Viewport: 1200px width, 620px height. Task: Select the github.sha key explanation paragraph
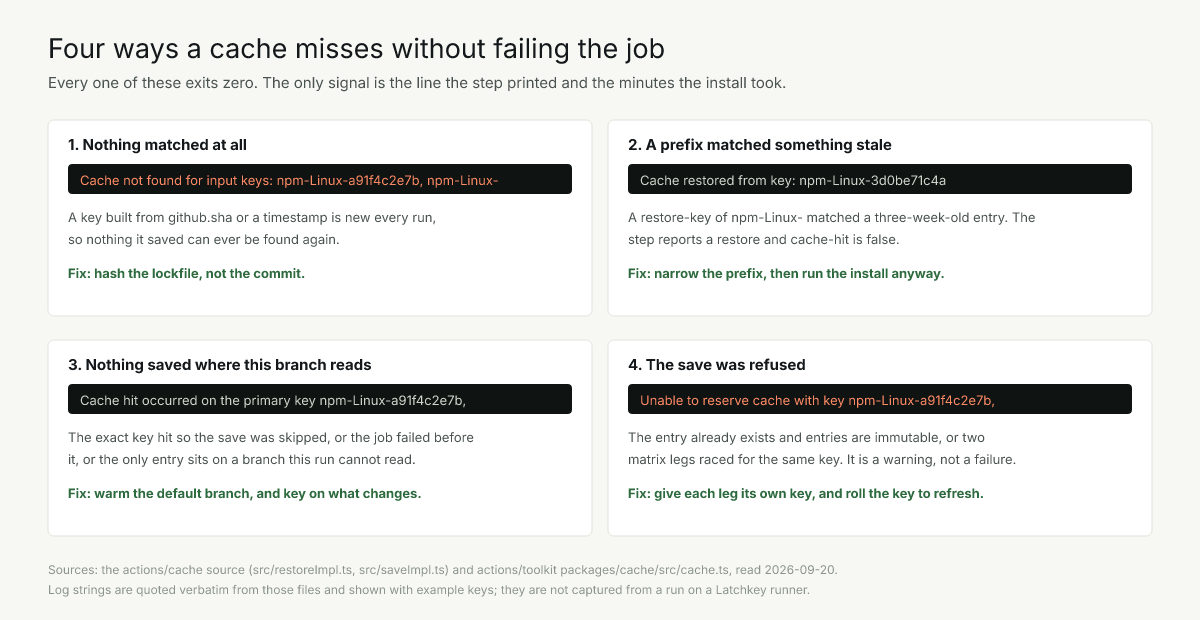tap(252, 228)
